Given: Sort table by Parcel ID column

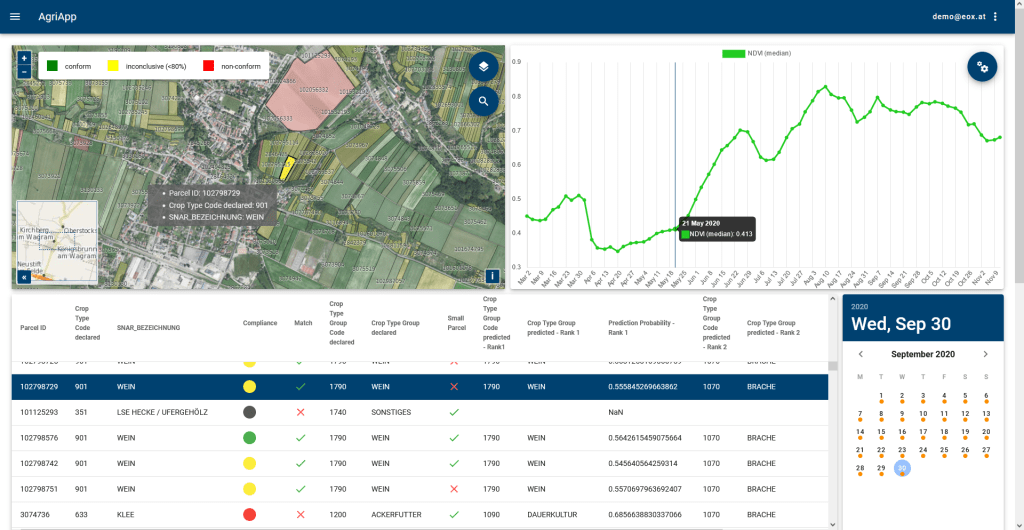Looking at the screenshot, I should click(x=33, y=327).
